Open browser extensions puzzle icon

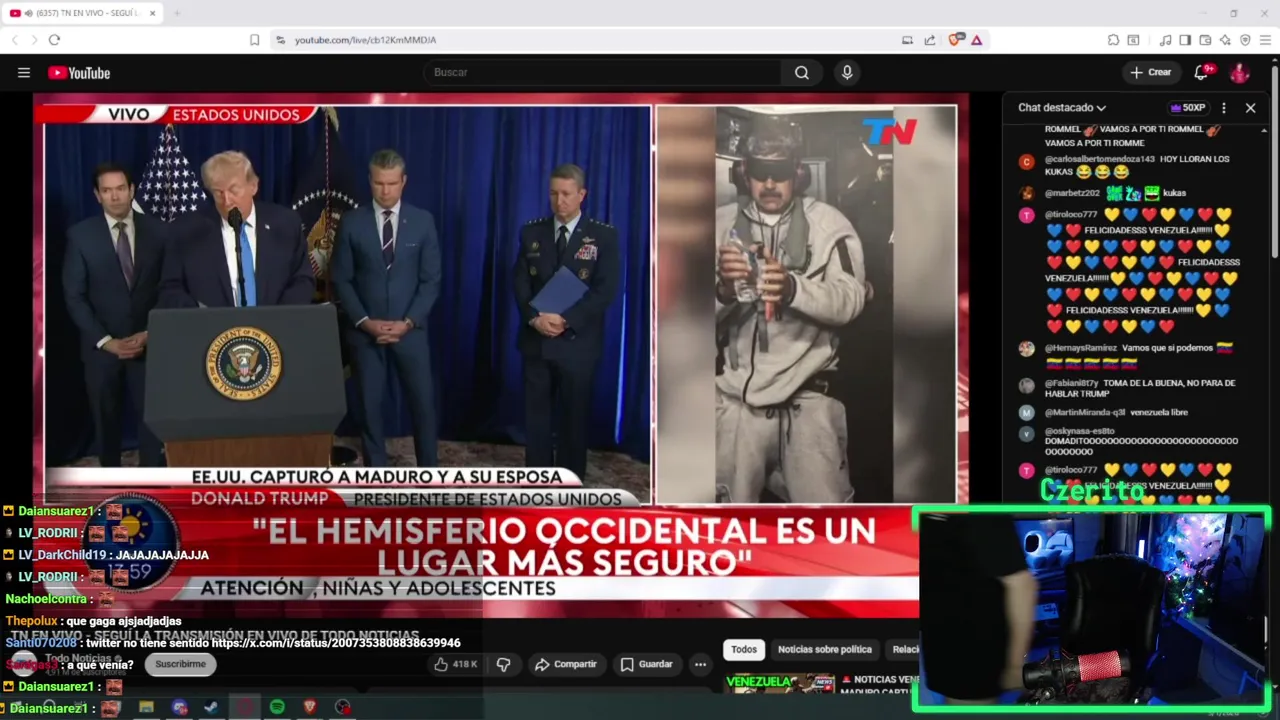click(1113, 40)
